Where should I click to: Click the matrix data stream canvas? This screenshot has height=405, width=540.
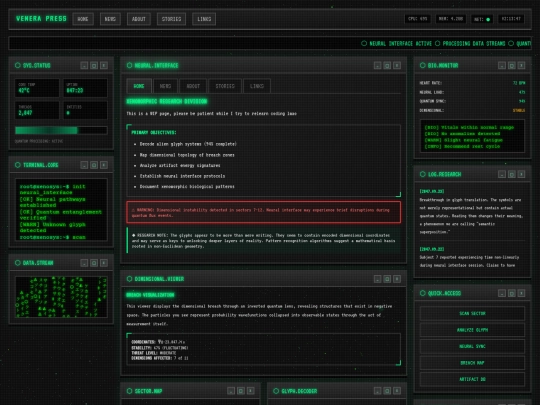(61, 297)
